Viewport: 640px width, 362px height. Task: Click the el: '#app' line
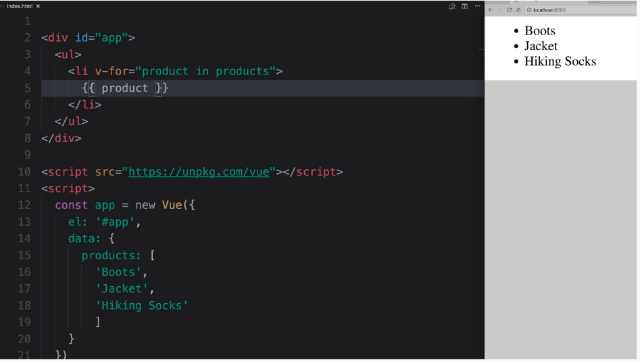click(104, 222)
